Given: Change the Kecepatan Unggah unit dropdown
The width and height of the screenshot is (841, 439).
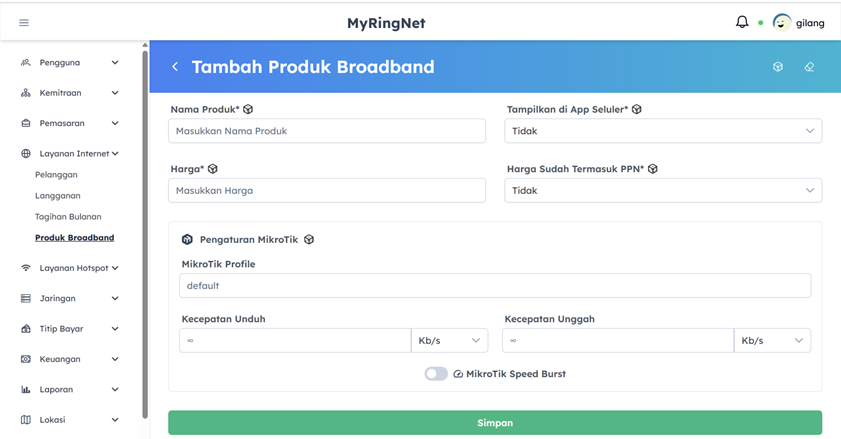Looking at the screenshot, I should click(772, 341).
